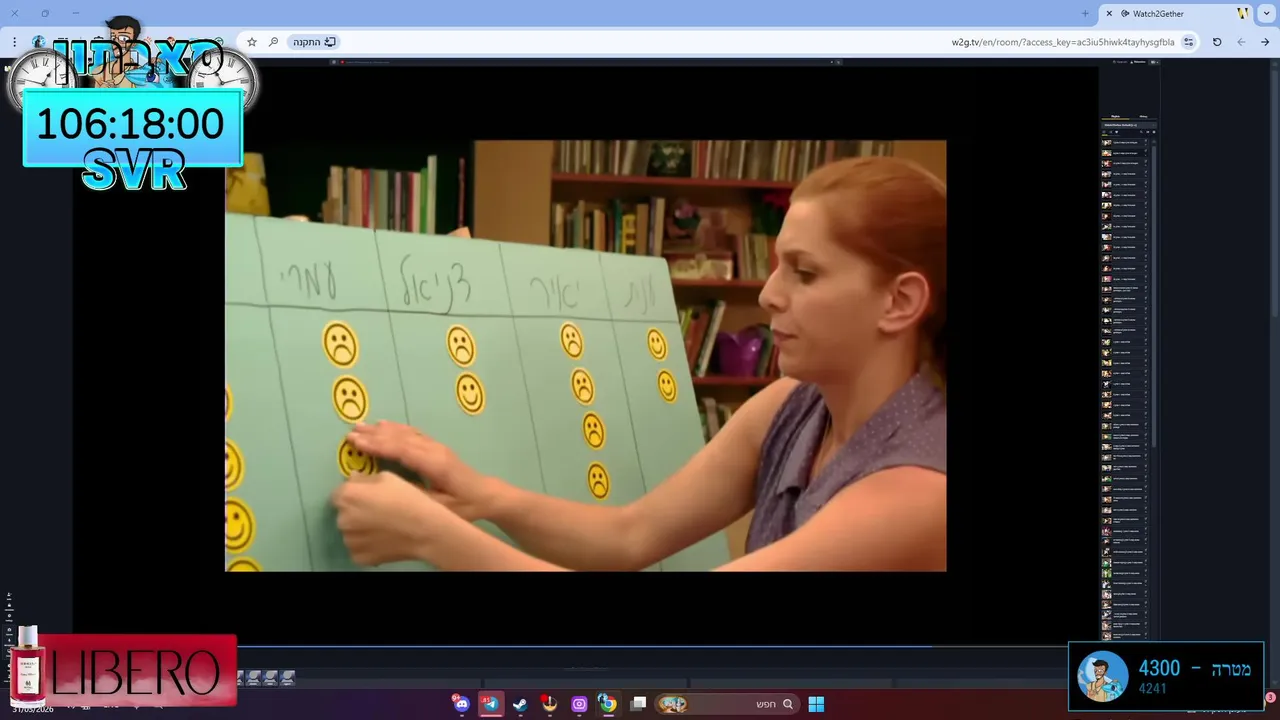The width and height of the screenshot is (1280, 720).
Task: Open the Chrome three-dot menu
Action: click(x=14, y=42)
